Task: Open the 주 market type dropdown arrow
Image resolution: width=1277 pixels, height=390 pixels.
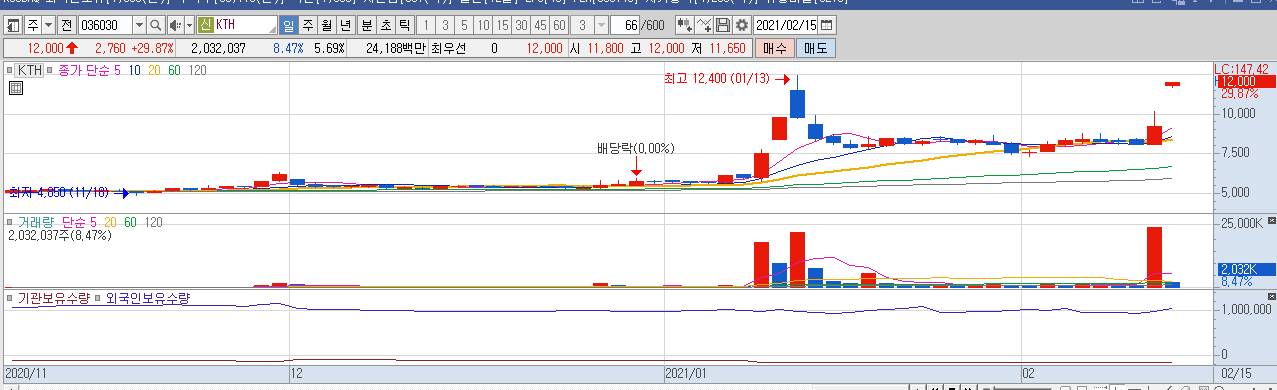Action: click(48, 25)
